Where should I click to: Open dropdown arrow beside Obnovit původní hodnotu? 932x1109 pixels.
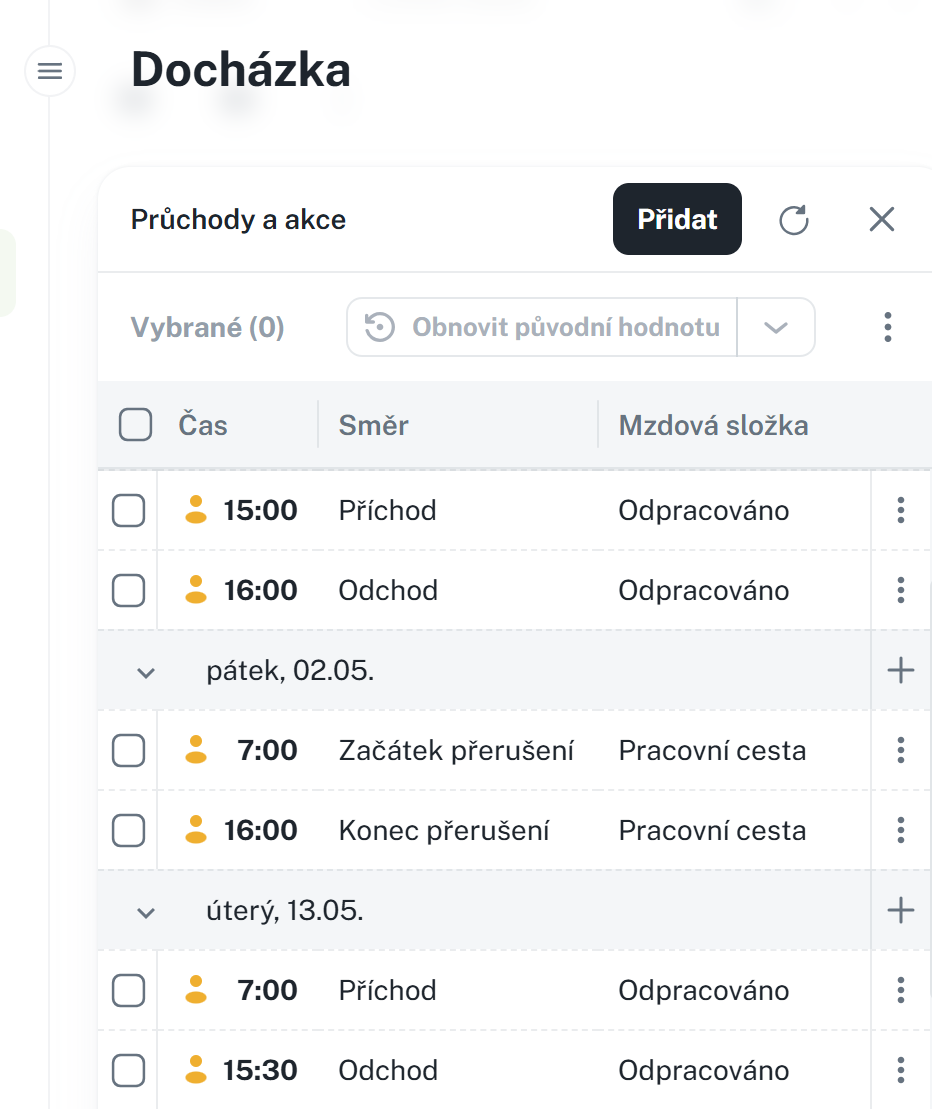(x=776, y=327)
